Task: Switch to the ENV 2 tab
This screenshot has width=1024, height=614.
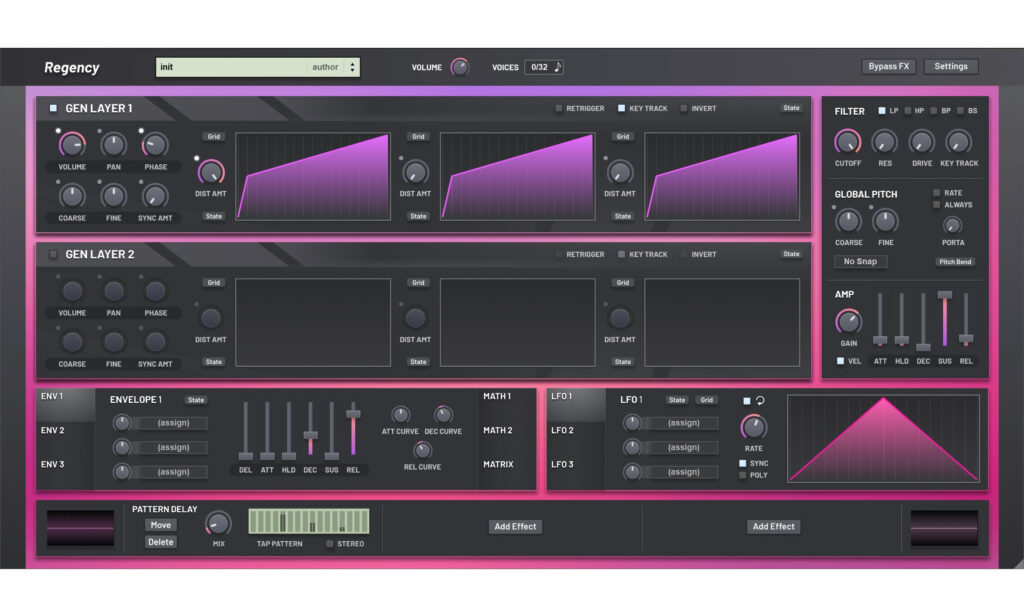Action: click(x=53, y=430)
